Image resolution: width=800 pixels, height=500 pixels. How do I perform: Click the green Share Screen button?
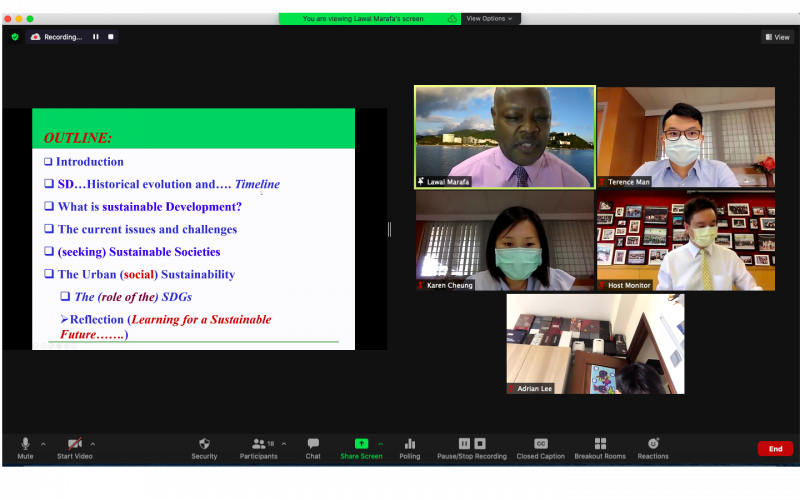(x=361, y=448)
